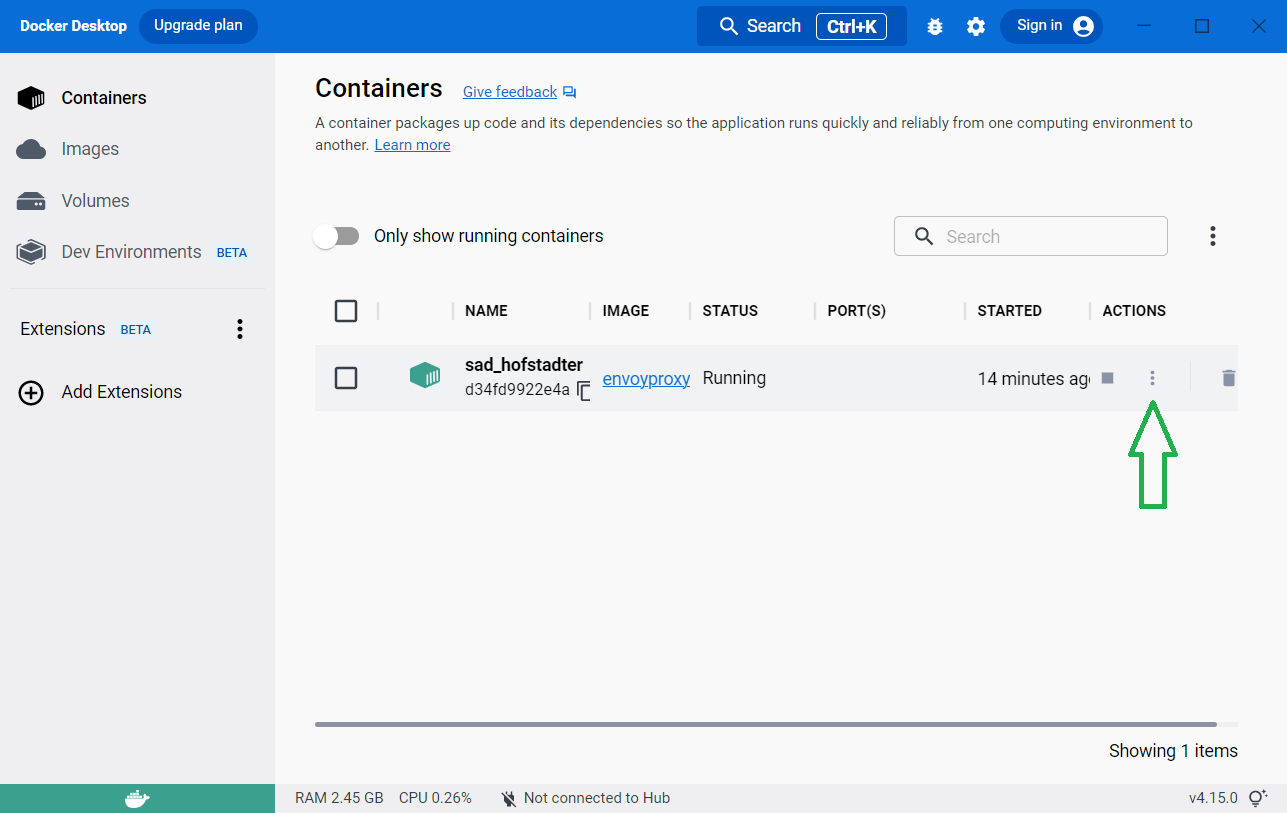Click the Showing 1 items label
Screen dimensions: 1287x813
[1173, 751]
